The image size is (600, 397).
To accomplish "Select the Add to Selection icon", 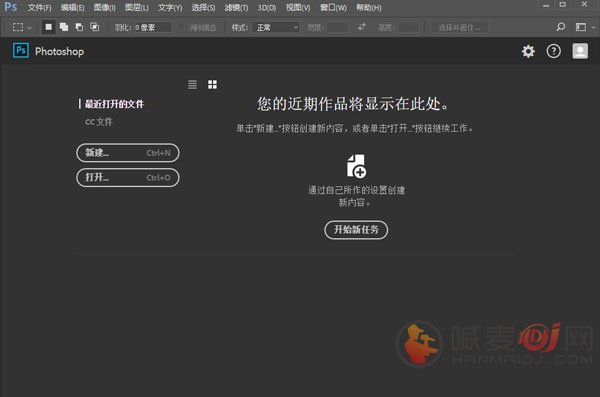I will click(x=64, y=27).
